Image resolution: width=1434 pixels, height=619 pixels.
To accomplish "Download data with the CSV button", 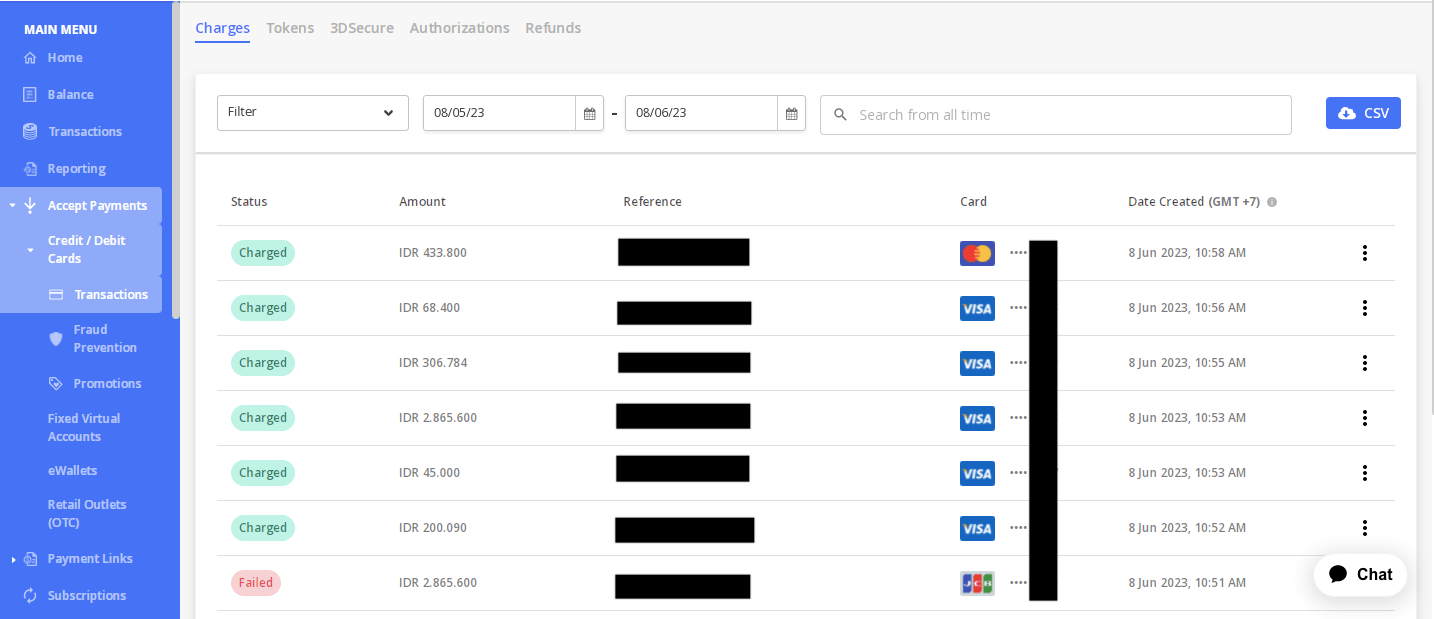I will pos(1363,113).
